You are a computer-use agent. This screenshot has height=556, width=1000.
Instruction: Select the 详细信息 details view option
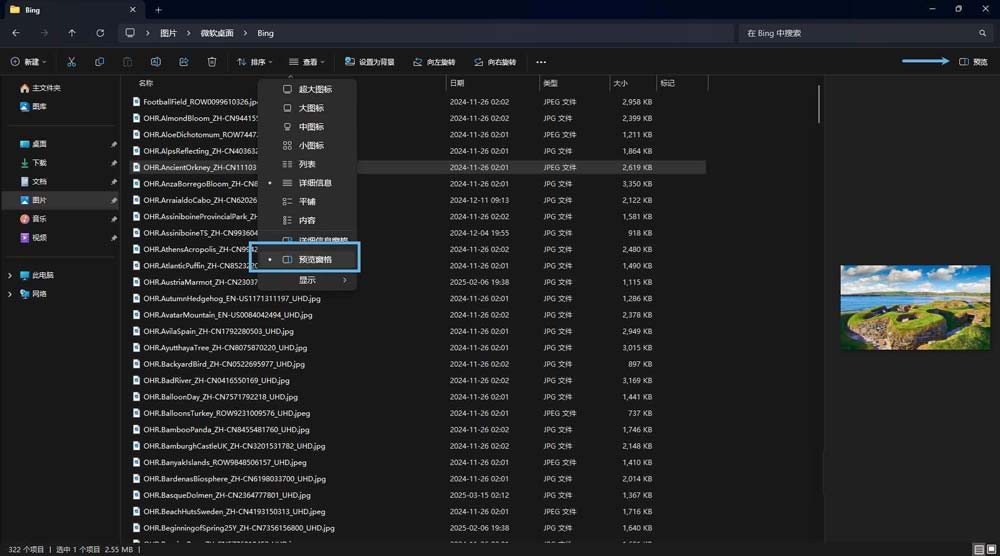point(314,183)
